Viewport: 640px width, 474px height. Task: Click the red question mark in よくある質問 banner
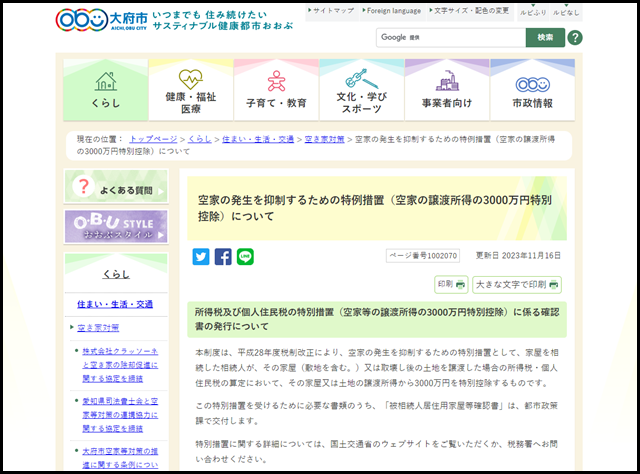84,186
